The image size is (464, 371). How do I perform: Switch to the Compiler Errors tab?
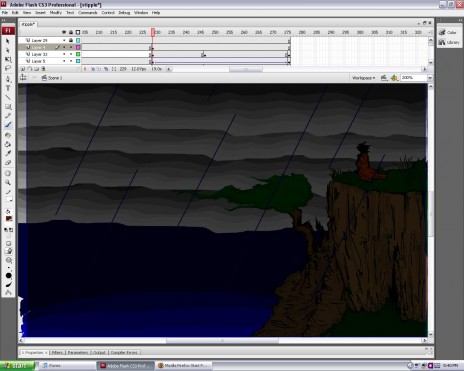(x=124, y=352)
